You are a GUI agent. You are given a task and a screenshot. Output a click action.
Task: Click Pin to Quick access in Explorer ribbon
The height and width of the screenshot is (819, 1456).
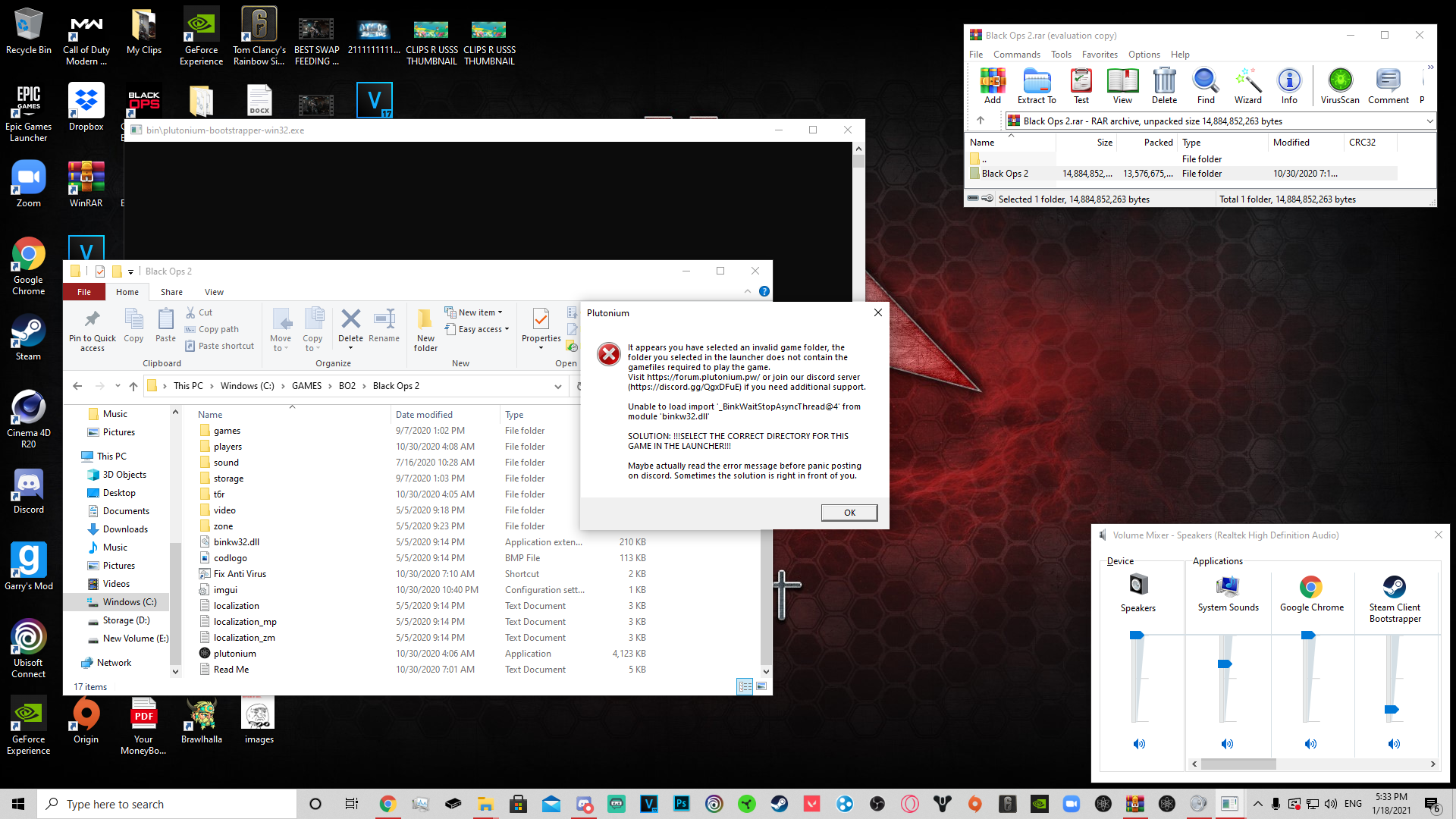point(93,330)
